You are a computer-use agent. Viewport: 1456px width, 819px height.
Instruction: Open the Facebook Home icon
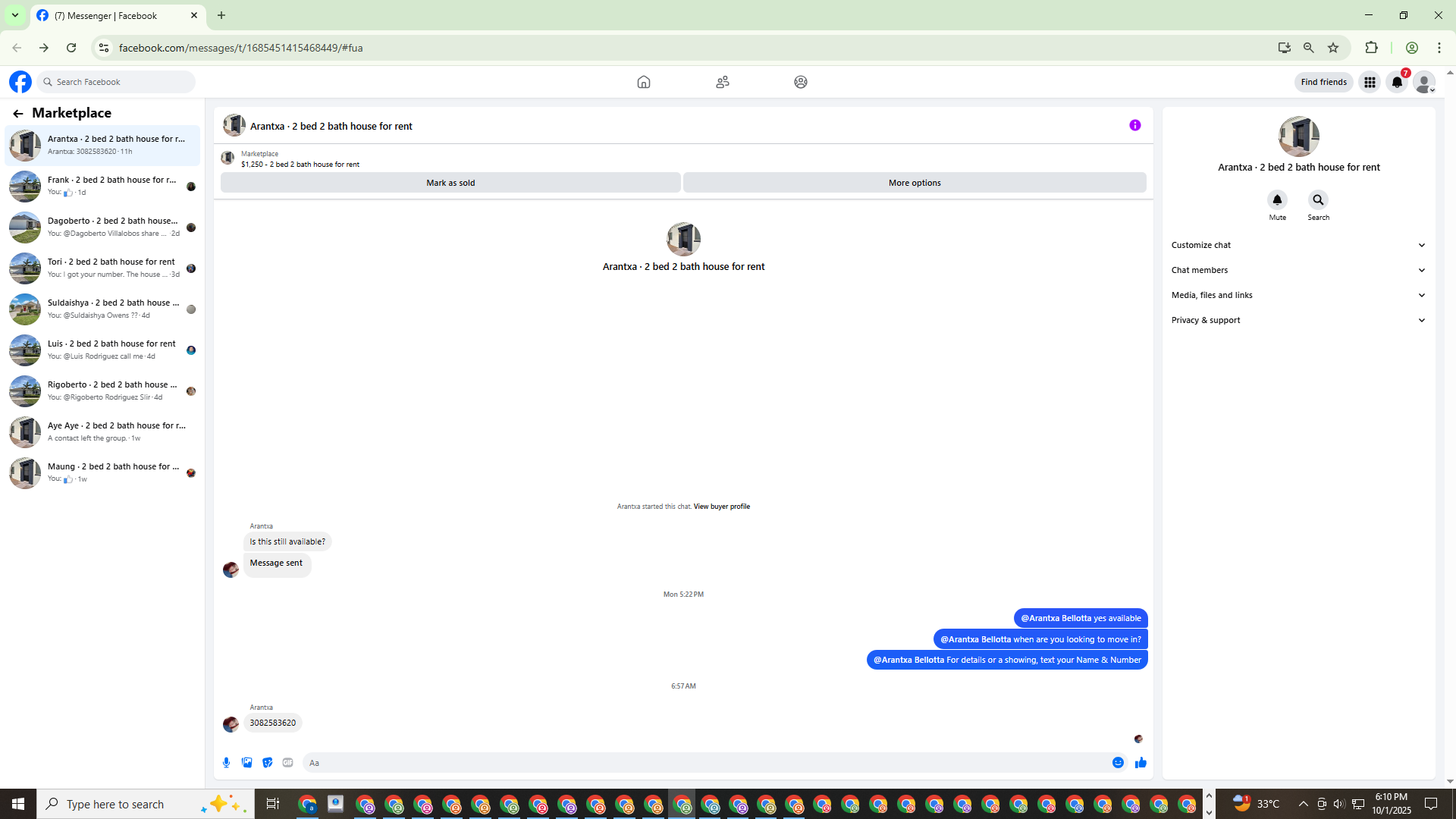(644, 82)
